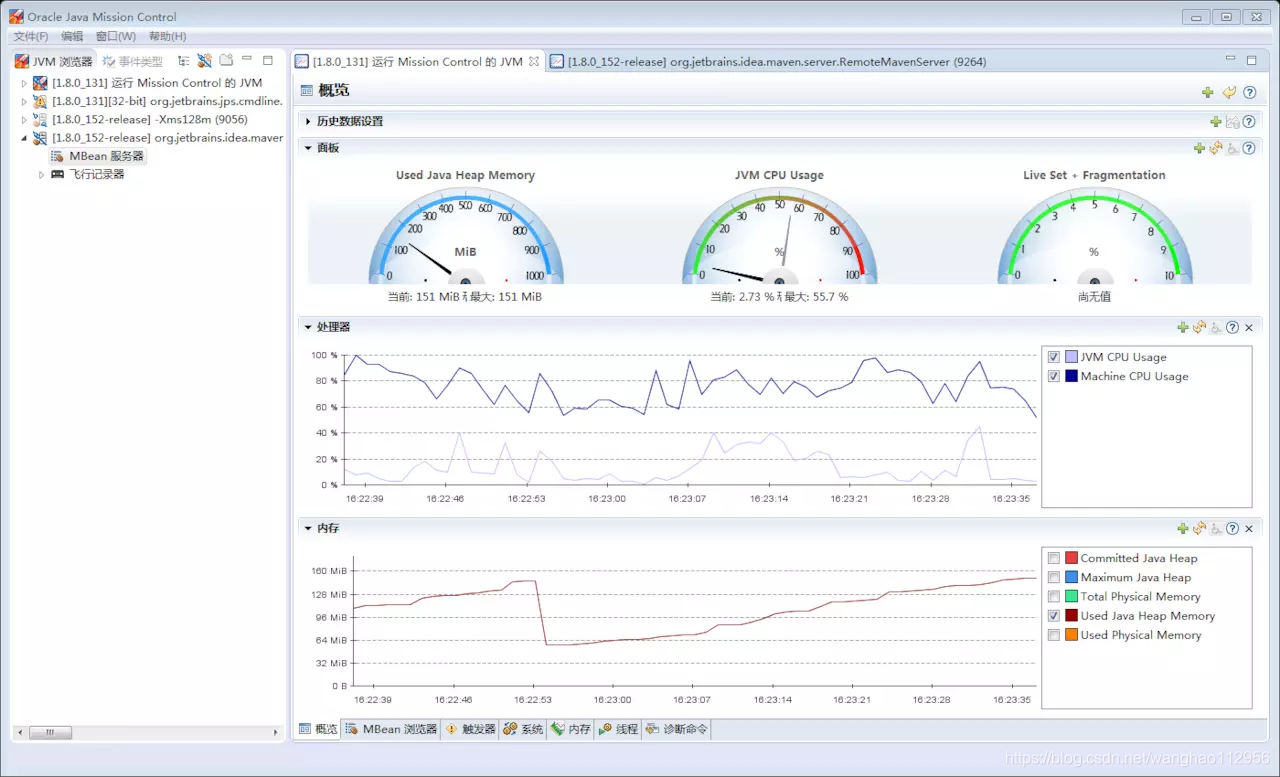Image resolution: width=1280 pixels, height=777 pixels.
Task: Close the 运行 Mission Control 的 JVM tab
Action: [x=534, y=61]
